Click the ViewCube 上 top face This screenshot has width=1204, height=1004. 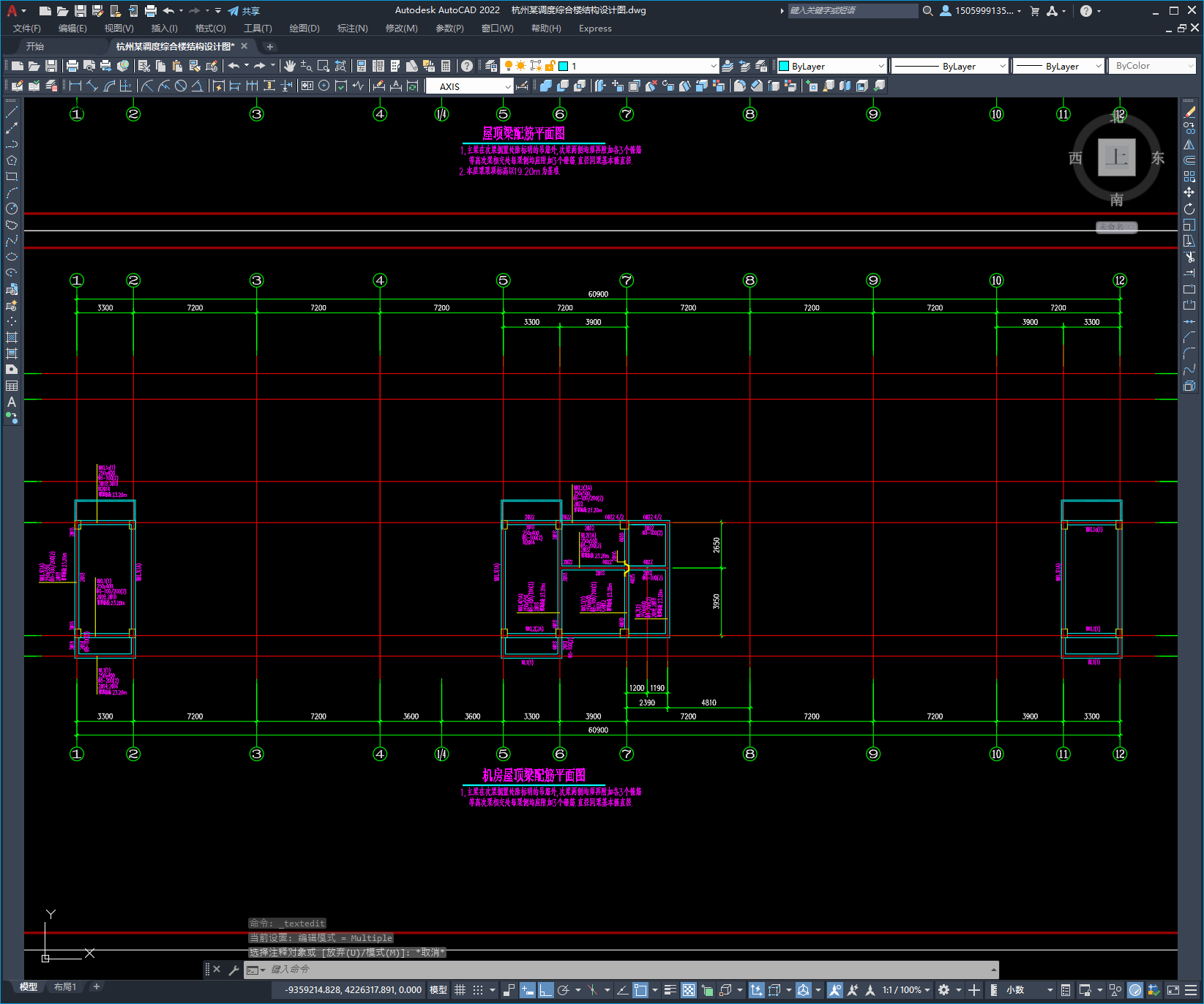pyautogui.click(x=1117, y=157)
